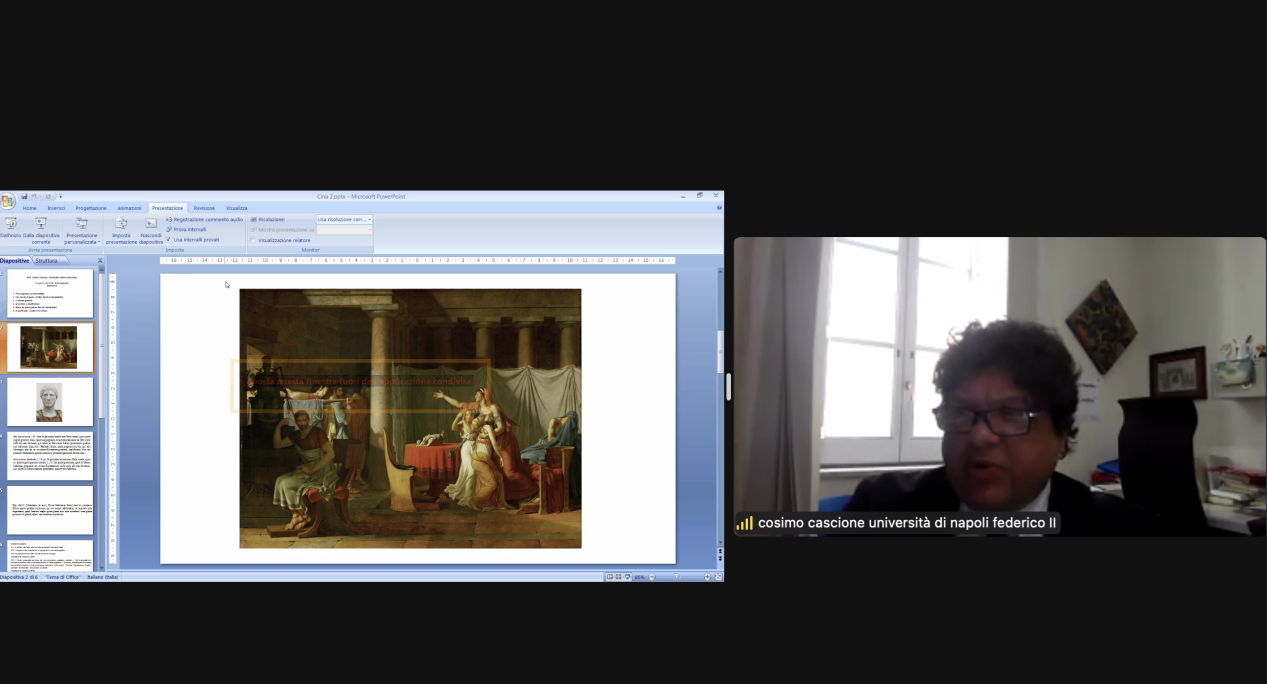Viewport: 1267px width, 684px height.
Task: Expand Quick Access Toolbar customize arrow
Action: (x=60, y=196)
